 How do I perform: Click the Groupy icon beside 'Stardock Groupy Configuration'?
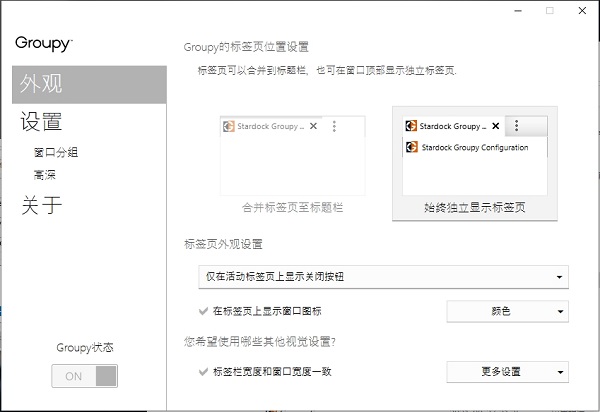(x=411, y=147)
